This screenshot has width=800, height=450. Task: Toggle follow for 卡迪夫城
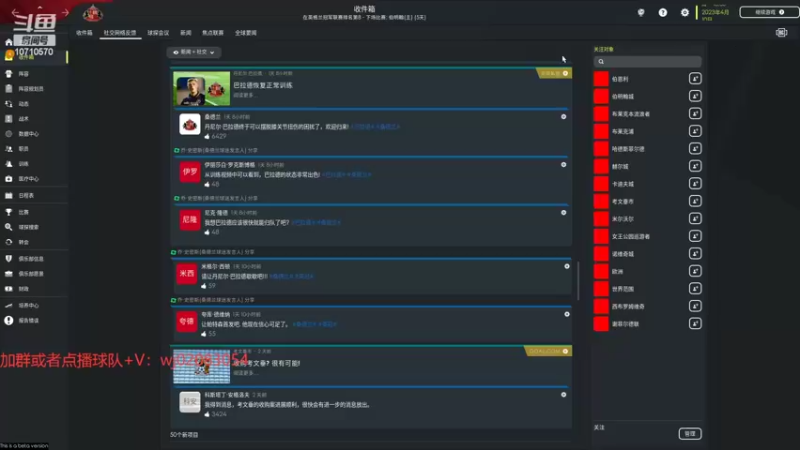click(695, 183)
